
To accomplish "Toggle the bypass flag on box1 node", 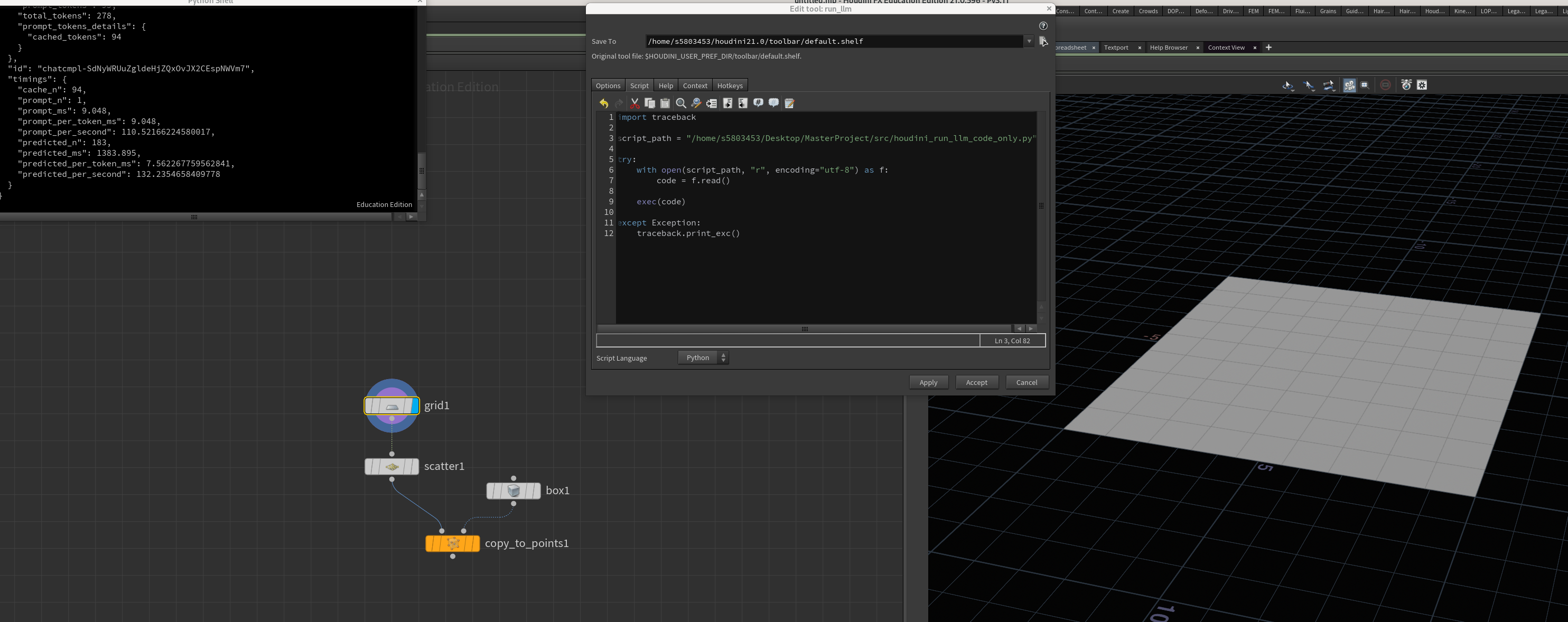I will click(x=491, y=491).
